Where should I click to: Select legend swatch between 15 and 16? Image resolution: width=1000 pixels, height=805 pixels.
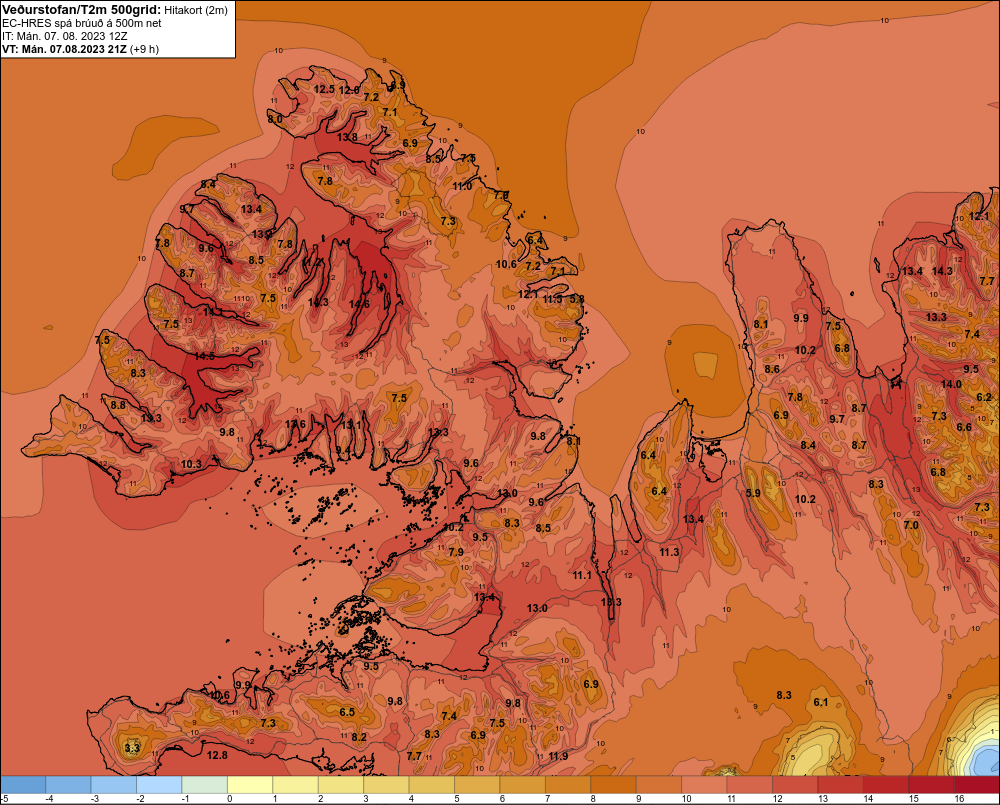tap(931, 784)
